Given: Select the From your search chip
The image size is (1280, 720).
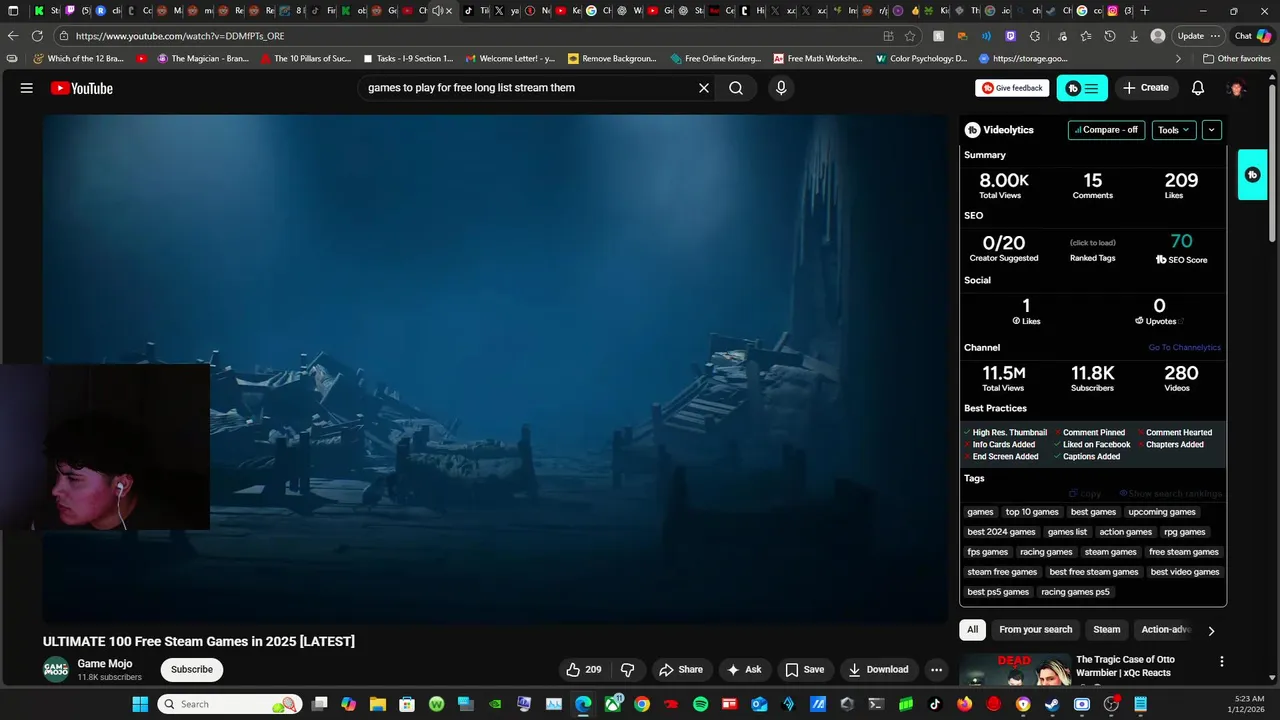Looking at the screenshot, I should click(1035, 630).
